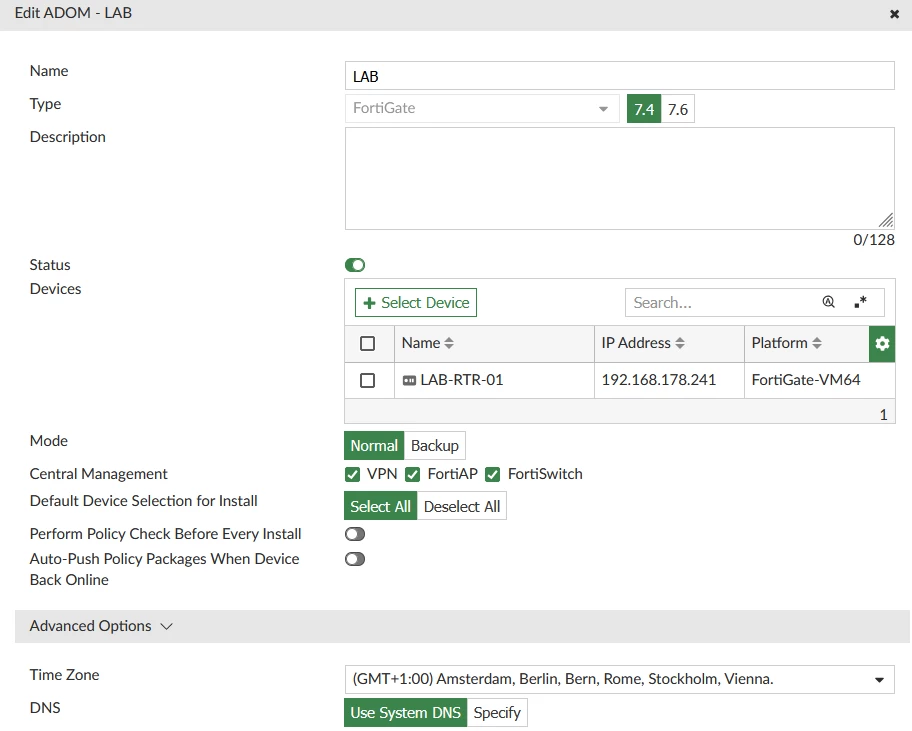Viewport: 912px width, 731px height.
Task: Click the Select Device button
Action: 416,302
